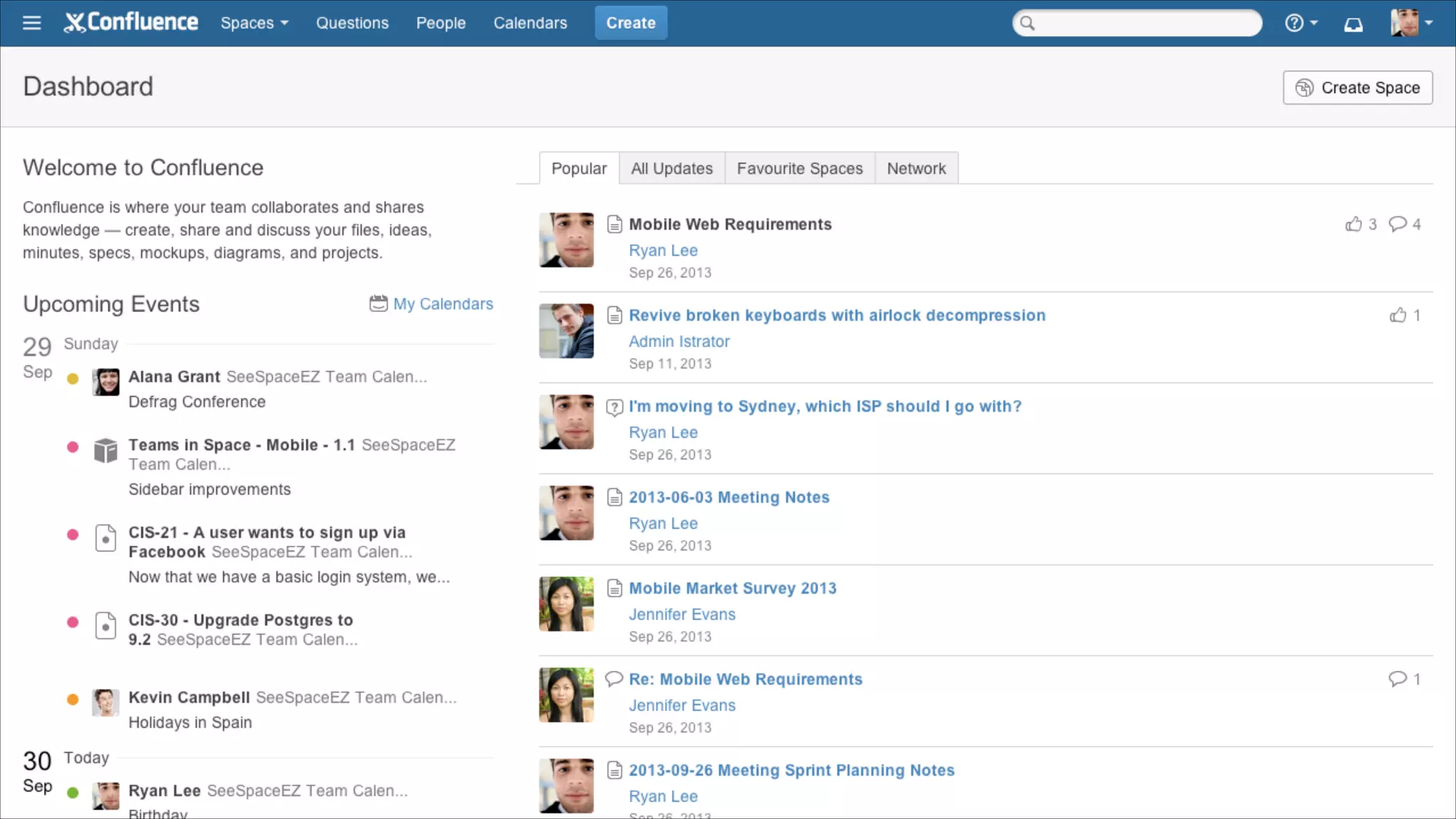
Task: Open Mobile Market Survey 2013 link
Action: (x=732, y=589)
